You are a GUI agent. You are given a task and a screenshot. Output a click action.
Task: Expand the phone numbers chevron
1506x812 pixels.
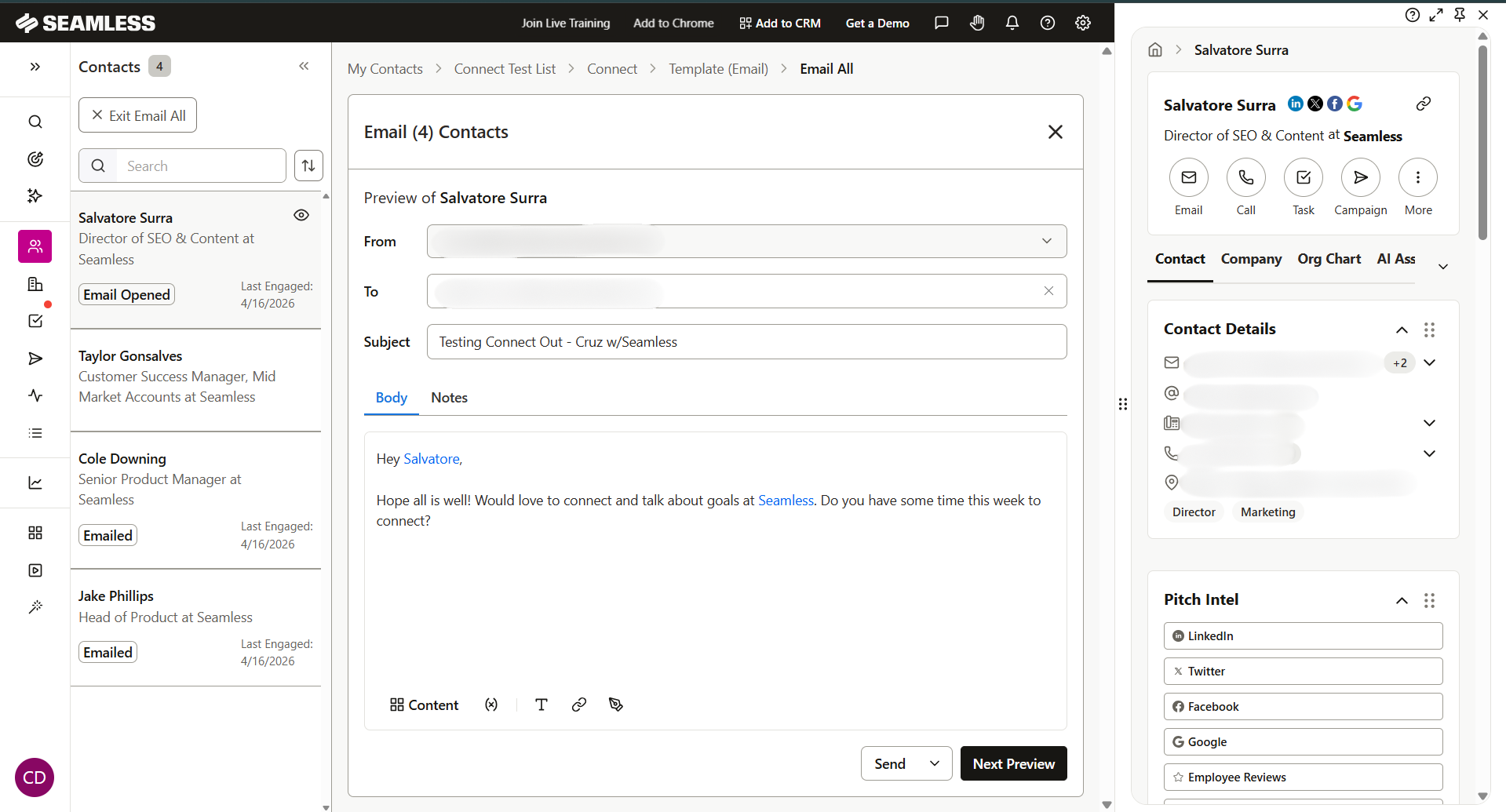tap(1429, 453)
